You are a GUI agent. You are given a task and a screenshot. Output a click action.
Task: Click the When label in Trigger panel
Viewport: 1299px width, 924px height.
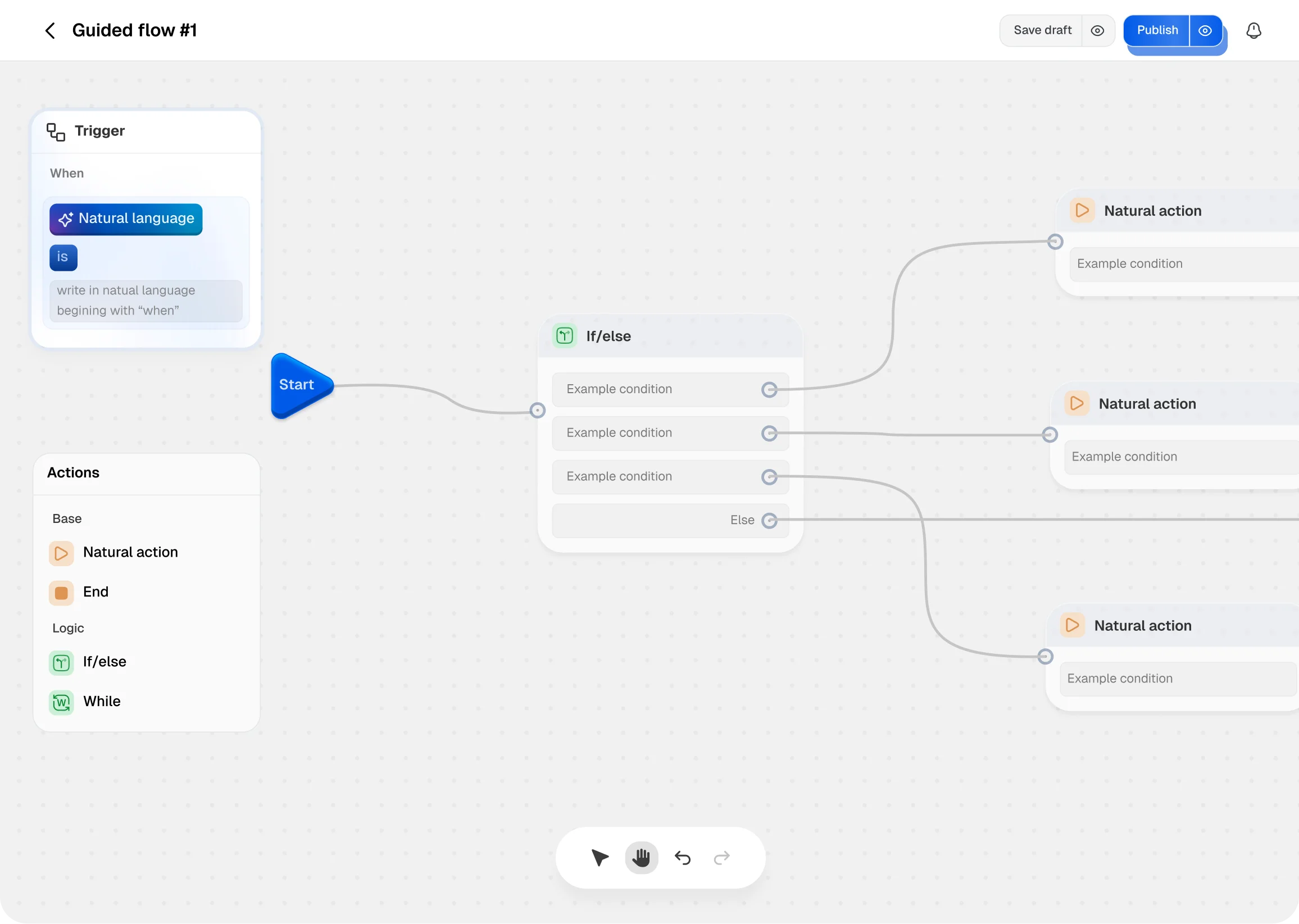[66, 174]
